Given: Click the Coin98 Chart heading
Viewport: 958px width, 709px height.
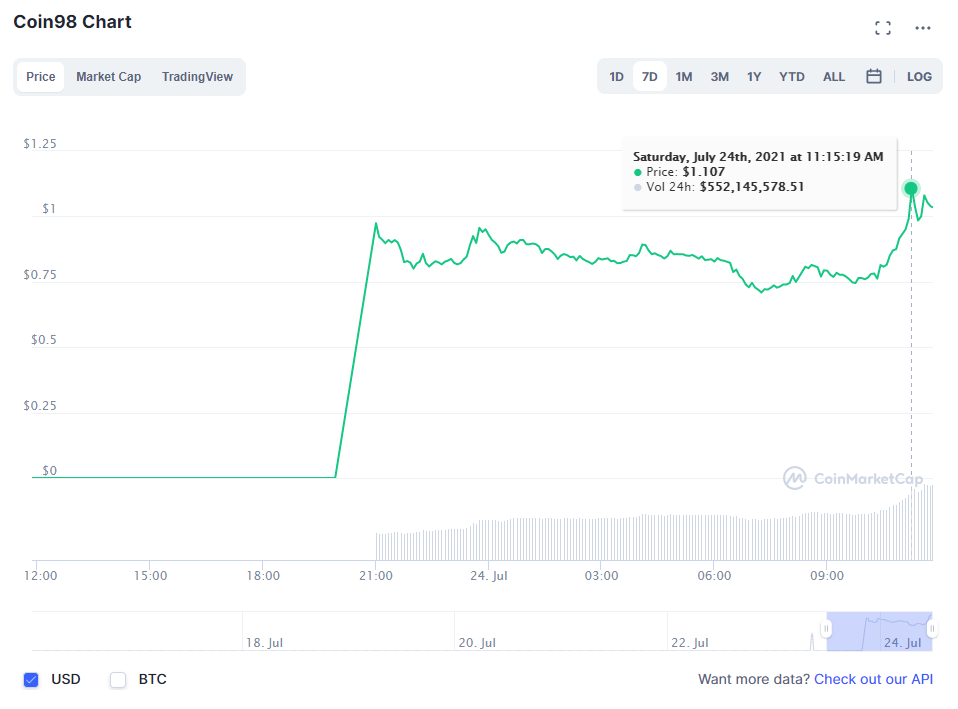Looking at the screenshot, I should tap(72, 22).
